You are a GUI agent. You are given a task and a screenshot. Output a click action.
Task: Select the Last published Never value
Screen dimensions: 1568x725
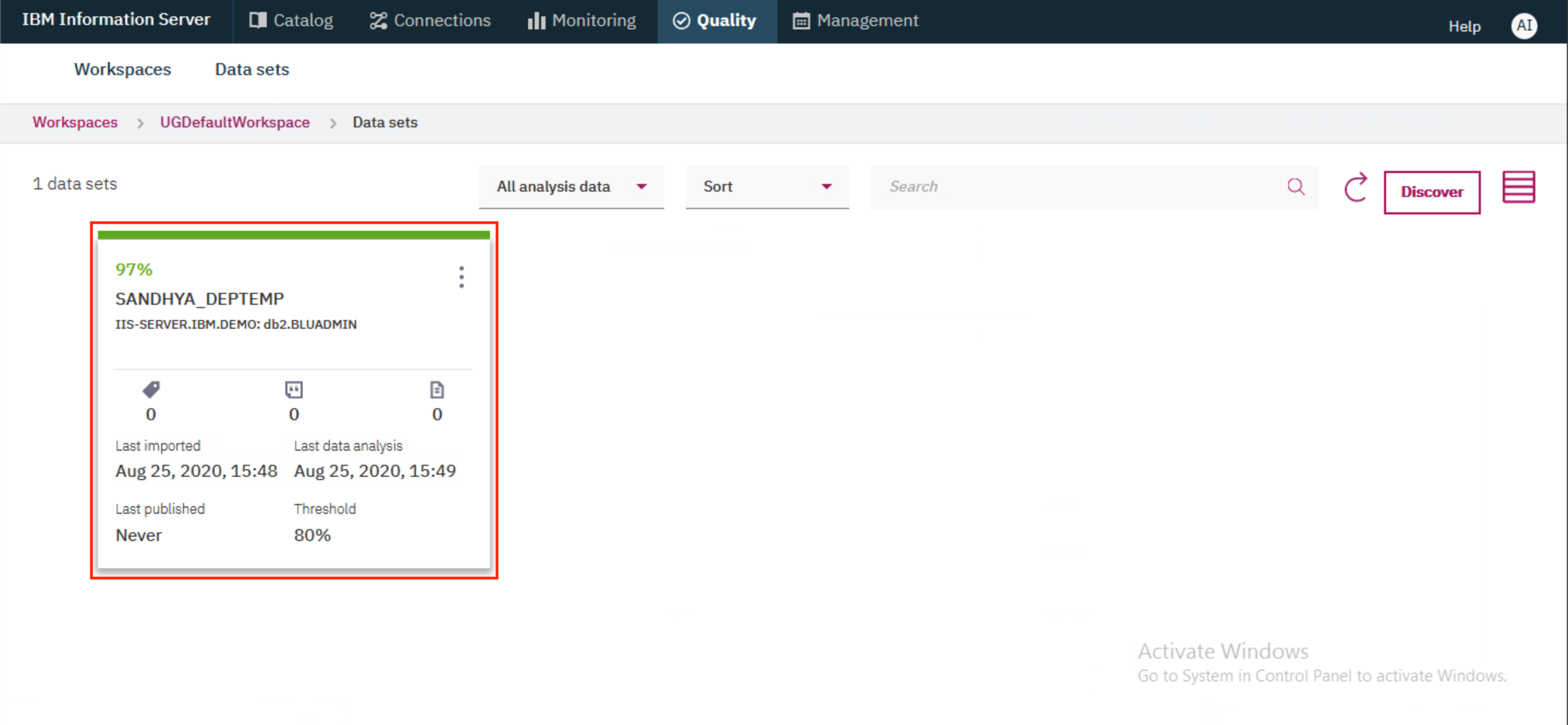(x=139, y=536)
